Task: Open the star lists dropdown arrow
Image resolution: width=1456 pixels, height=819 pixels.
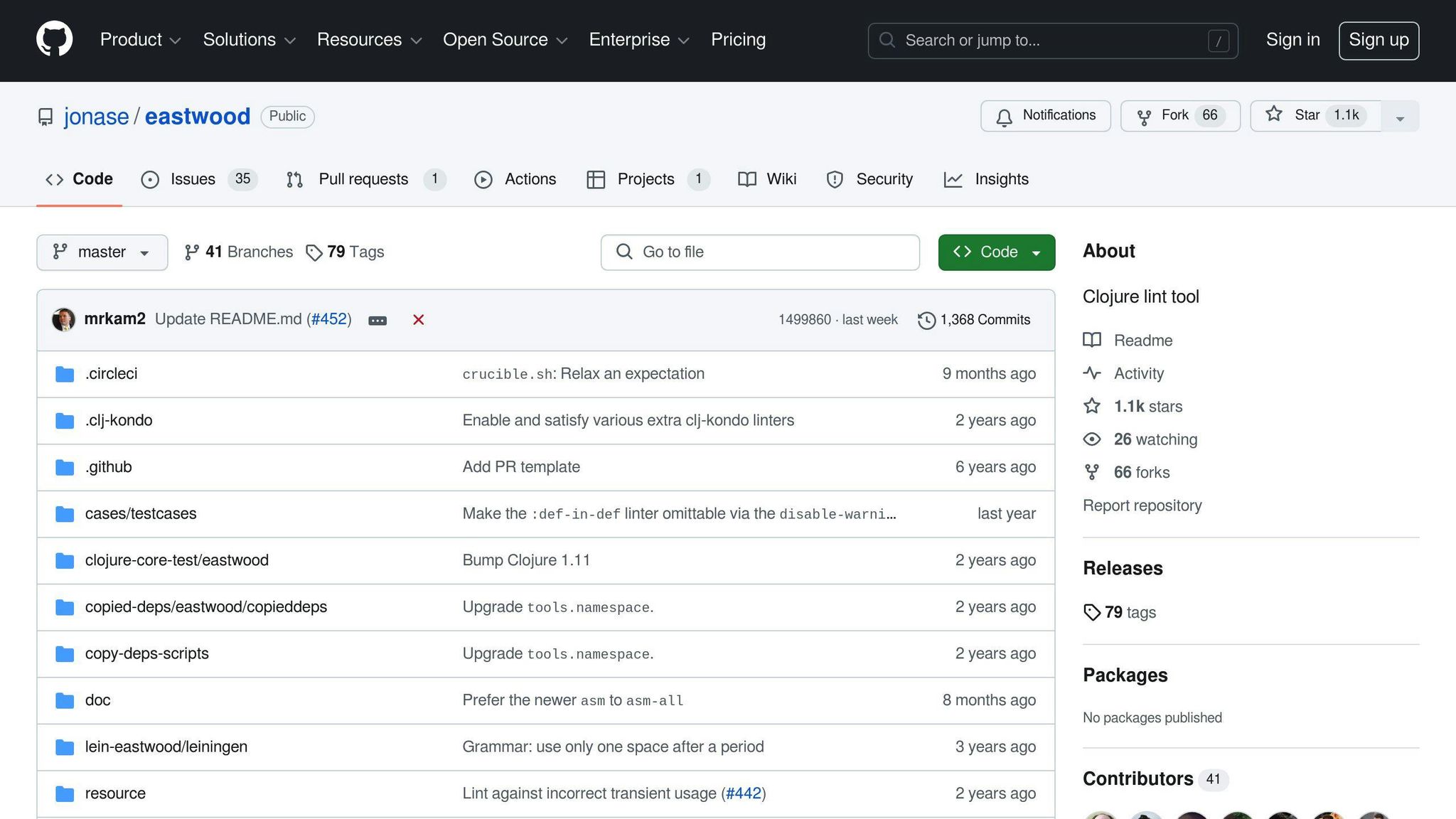Action: [x=1400, y=117]
